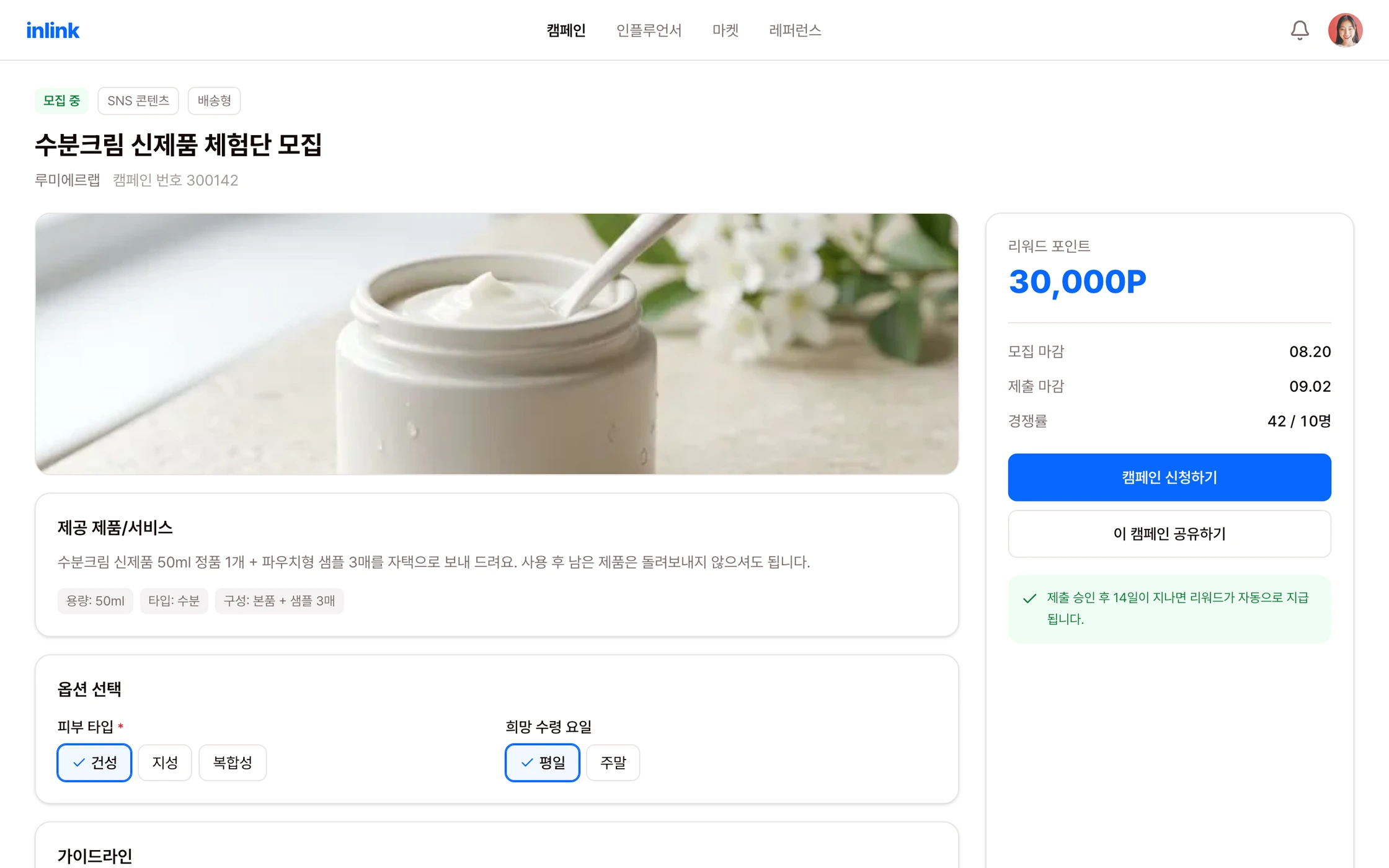Click the 구성: 본품 + 샘플 3매 chip
The height and width of the screenshot is (868, 1389).
279,601
